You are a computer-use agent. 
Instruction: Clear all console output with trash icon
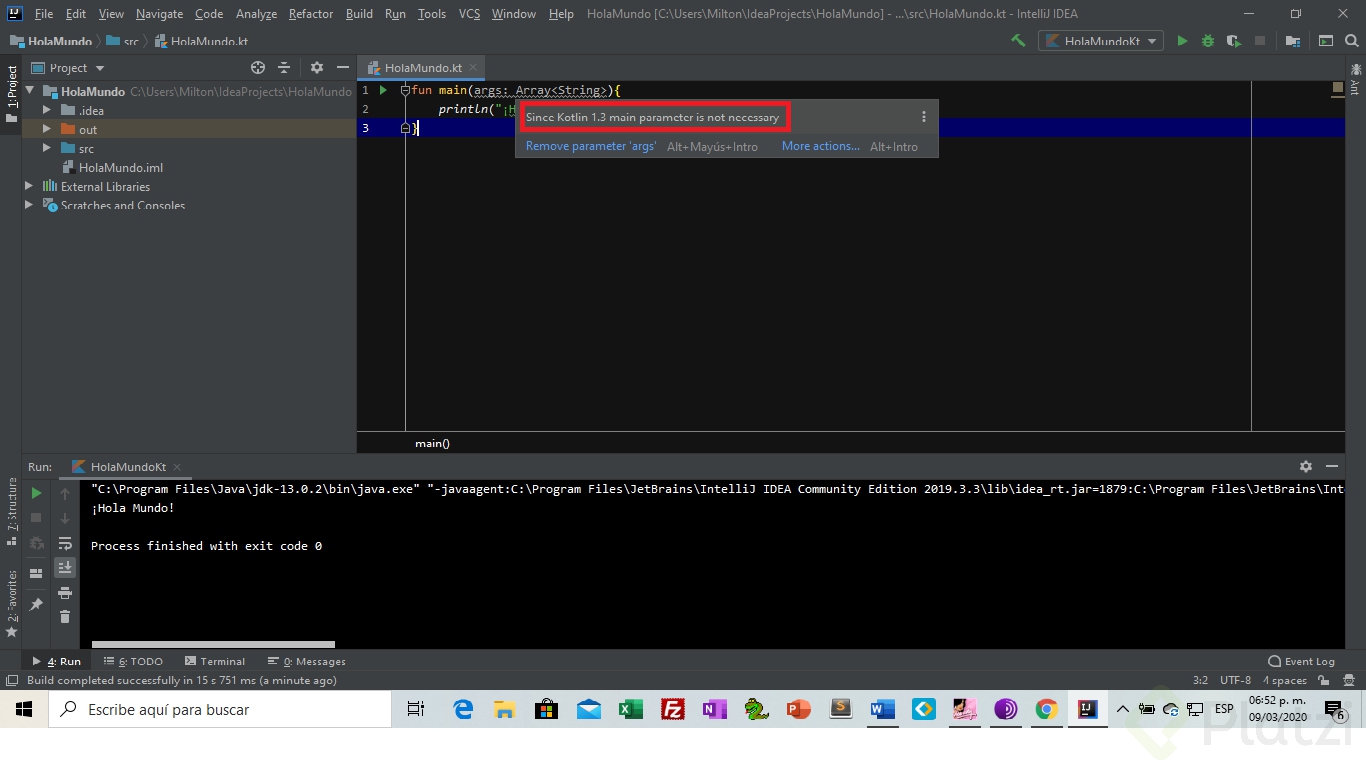(x=65, y=617)
